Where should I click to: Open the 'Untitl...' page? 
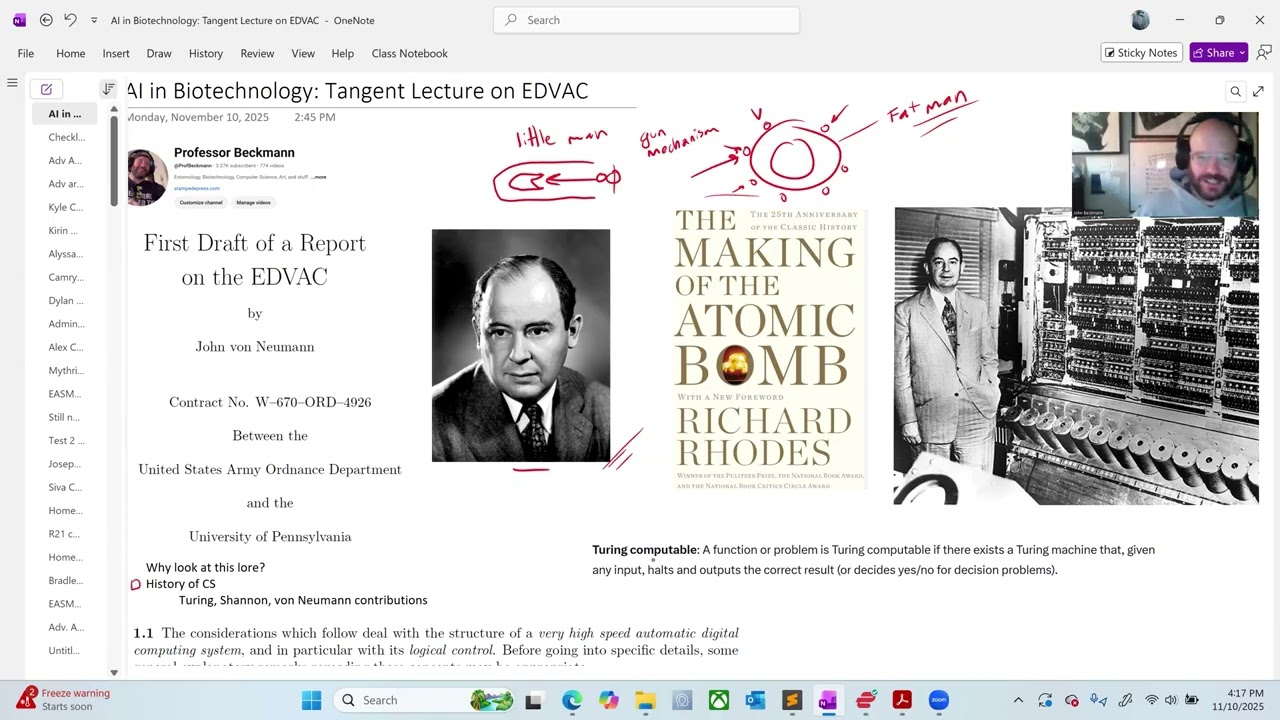click(x=64, y=651)
